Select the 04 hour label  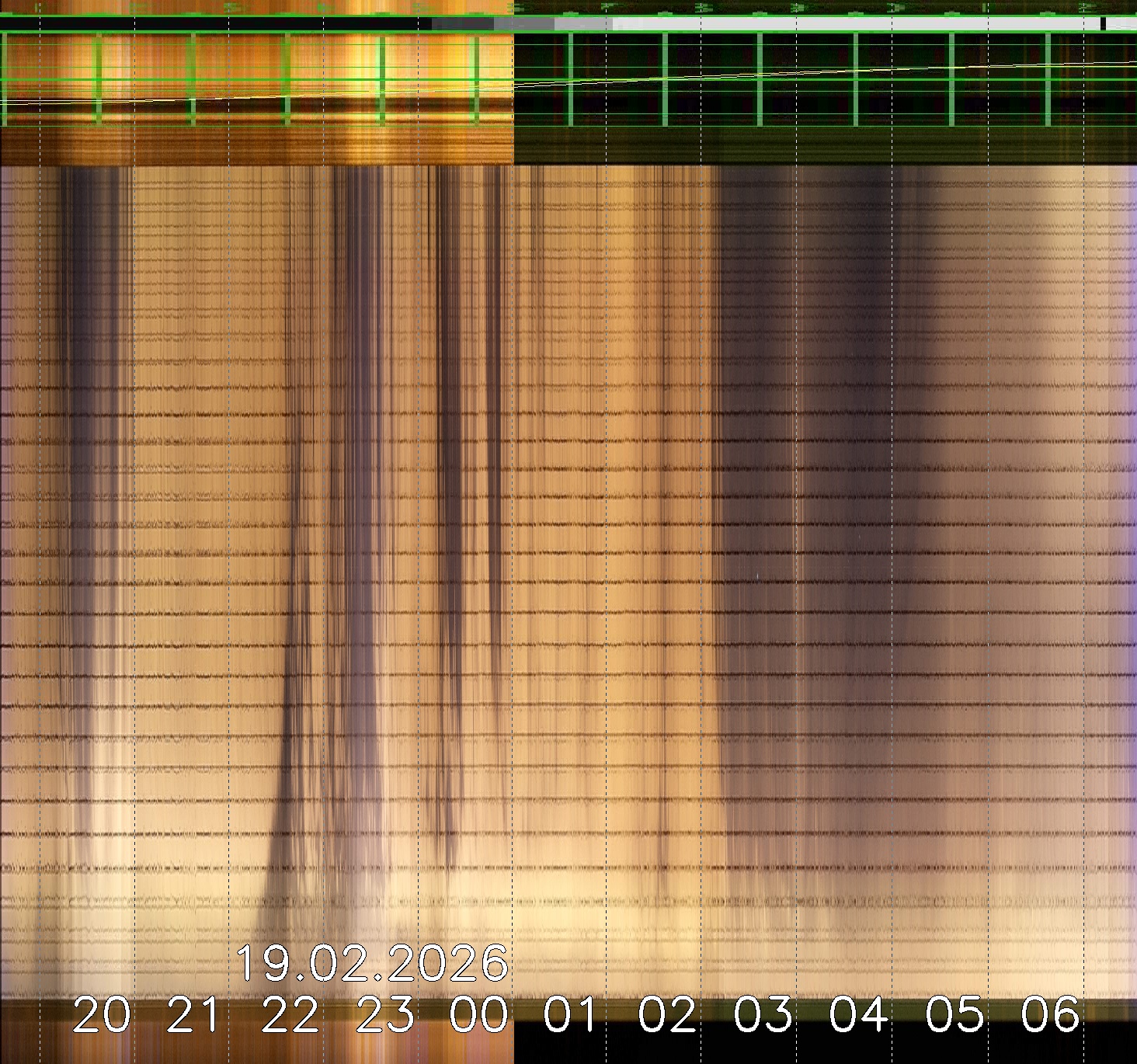point(859,1015)
